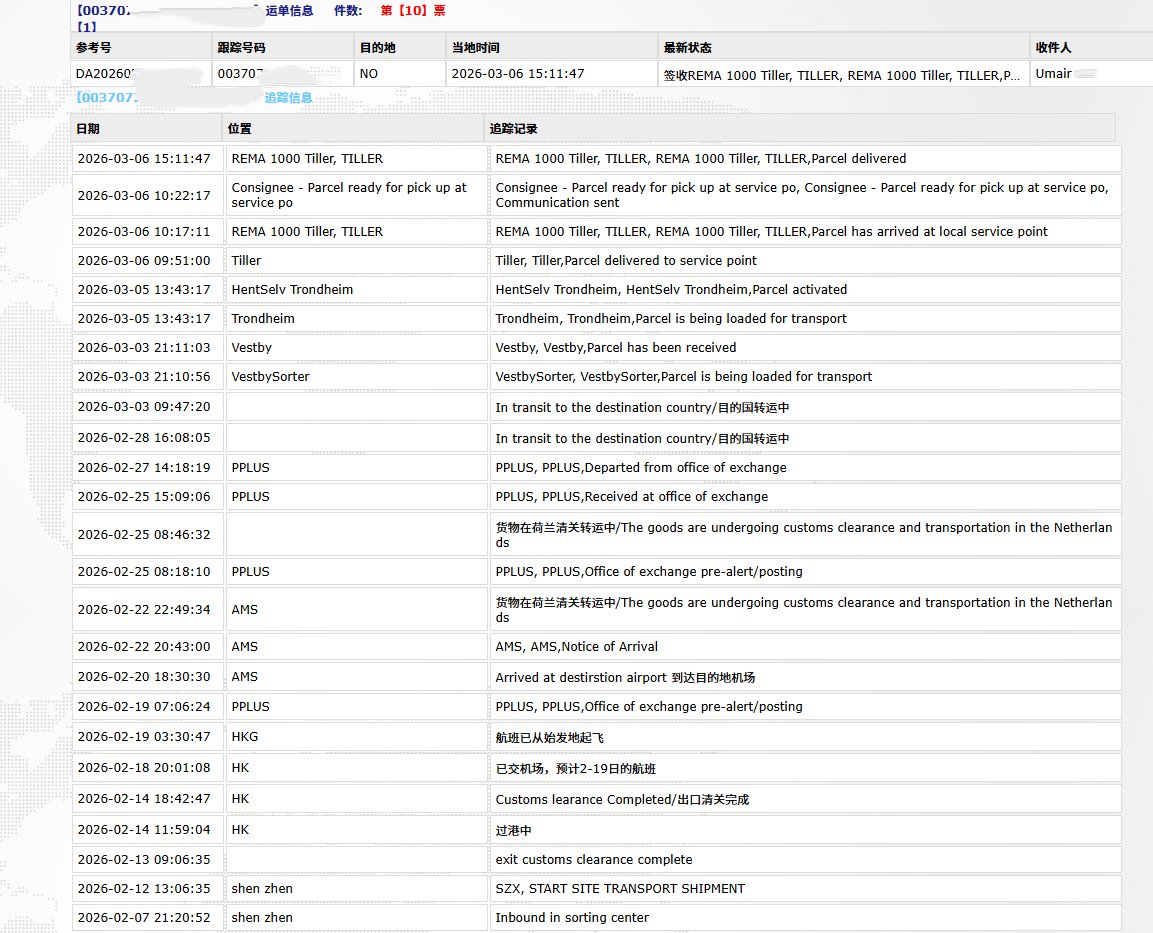Click record Customs learance Completed
Viewport: 1153px width, 933px height.
coord(805,799)
